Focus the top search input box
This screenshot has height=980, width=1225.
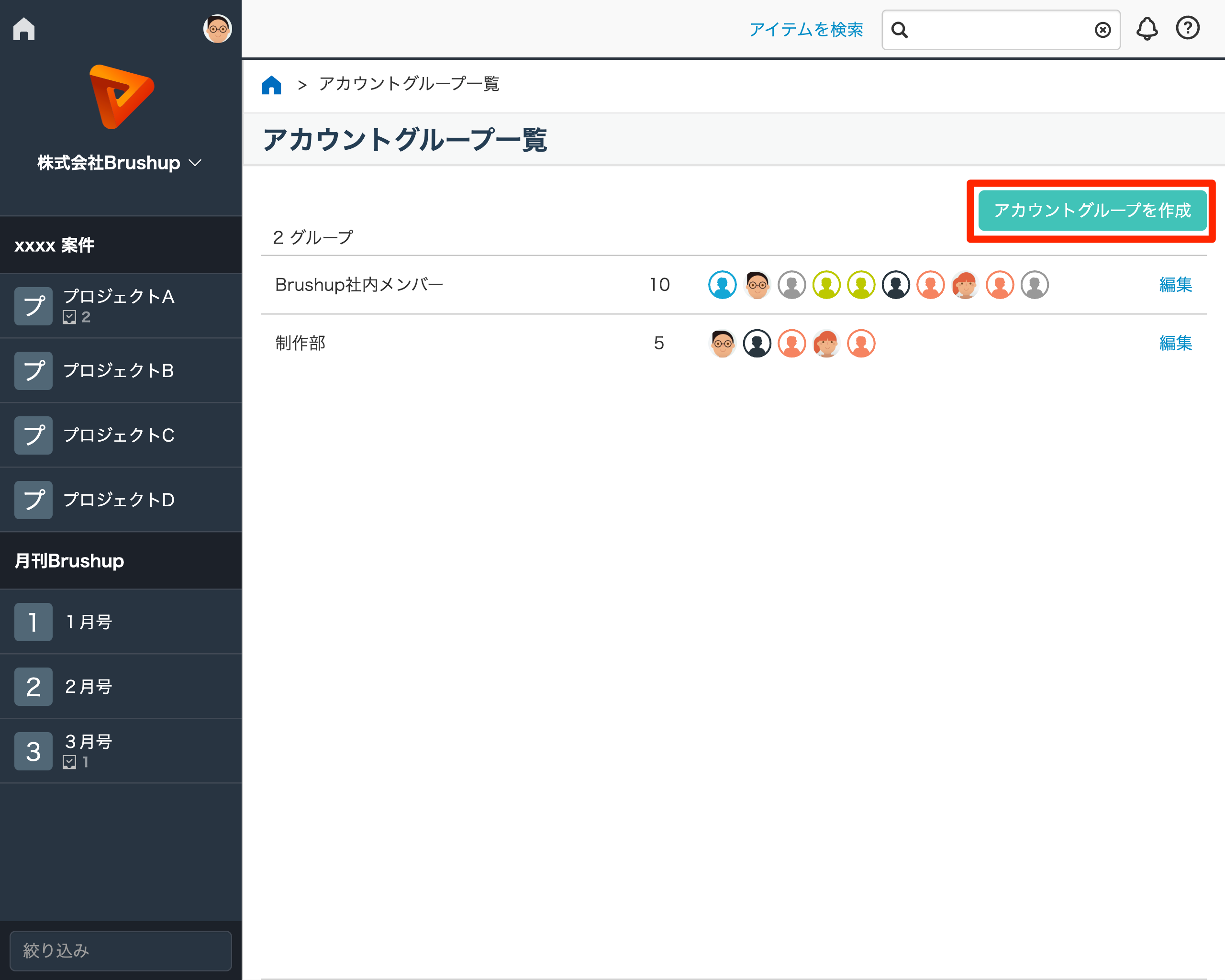coord(1001,30)
